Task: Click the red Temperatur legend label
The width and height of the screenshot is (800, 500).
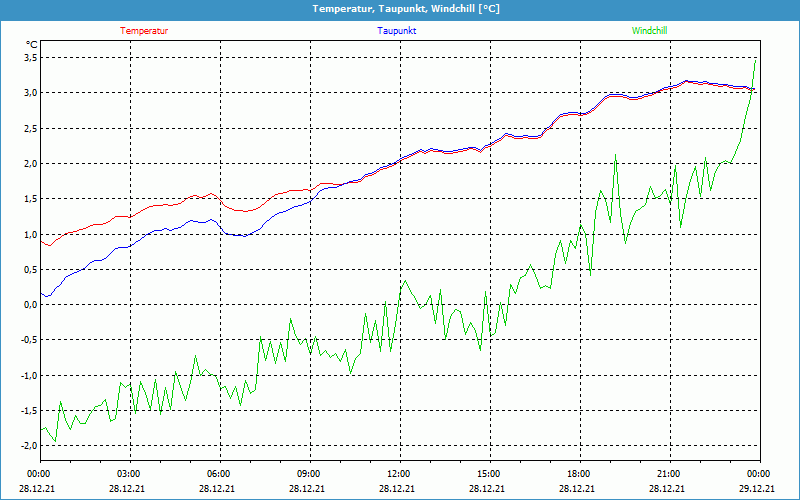Action: tap(144, 31)
